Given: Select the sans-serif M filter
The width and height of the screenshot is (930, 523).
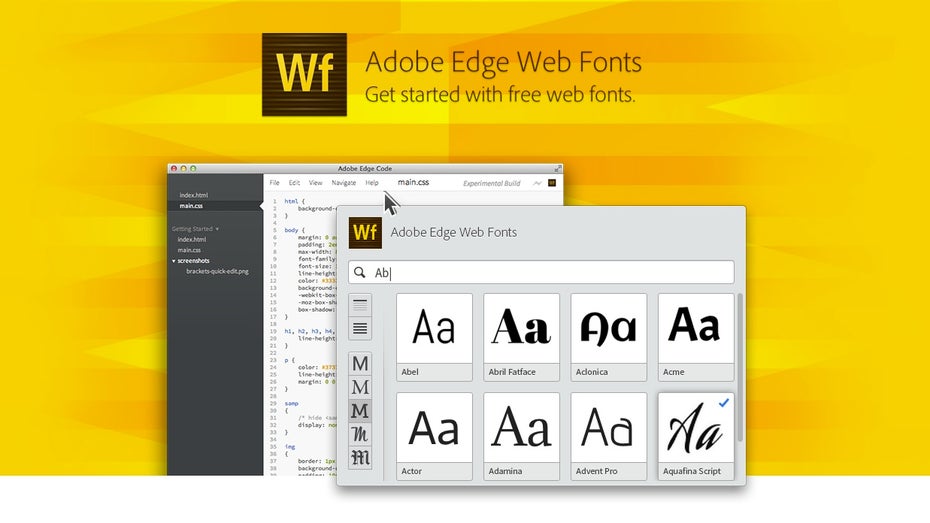Looking at the screenshot, I should coord(360,363).
